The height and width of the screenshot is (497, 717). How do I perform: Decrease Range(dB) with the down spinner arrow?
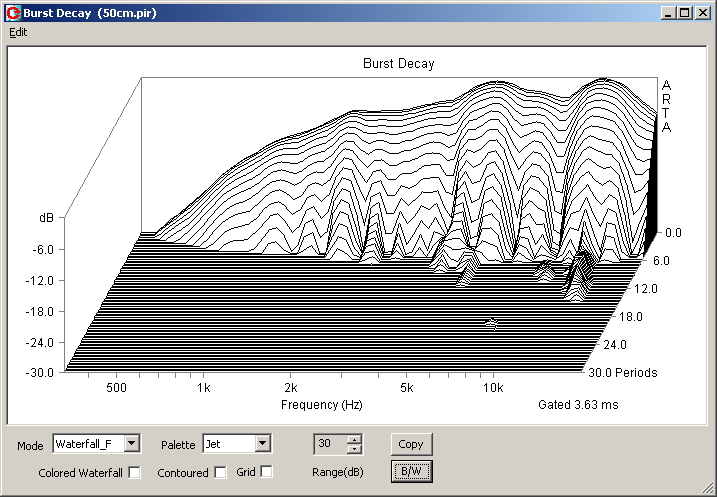354,449
